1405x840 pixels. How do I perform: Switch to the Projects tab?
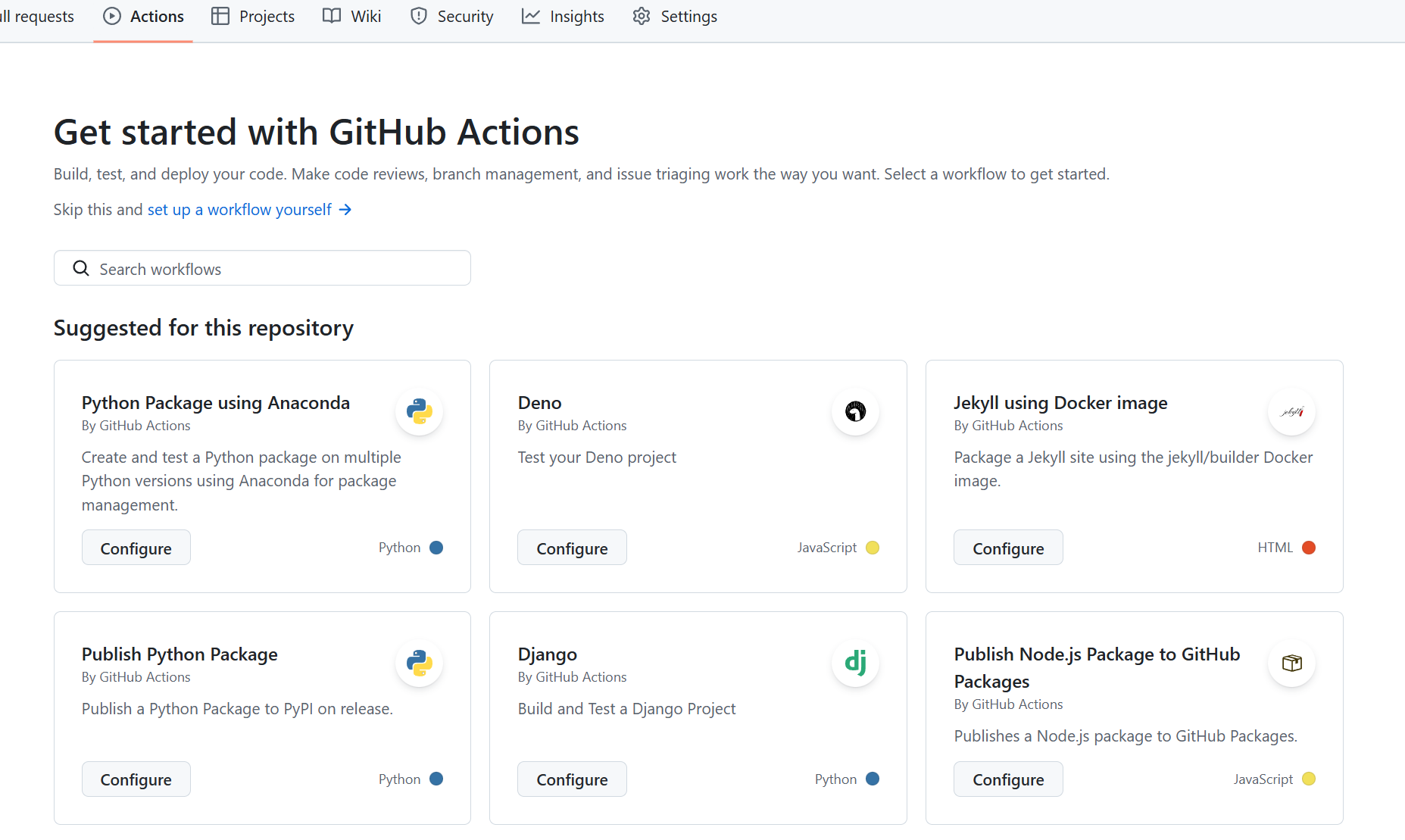tap(253, 16)
